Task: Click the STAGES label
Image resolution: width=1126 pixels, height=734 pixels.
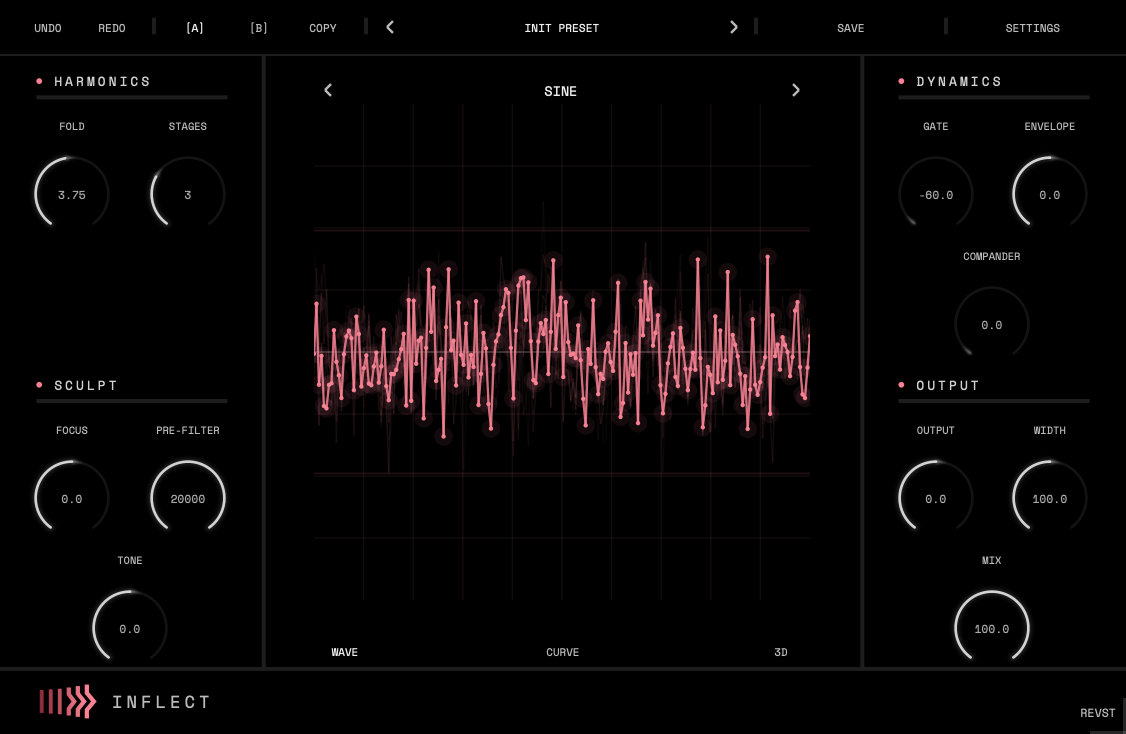Action: tap(187, 126)
